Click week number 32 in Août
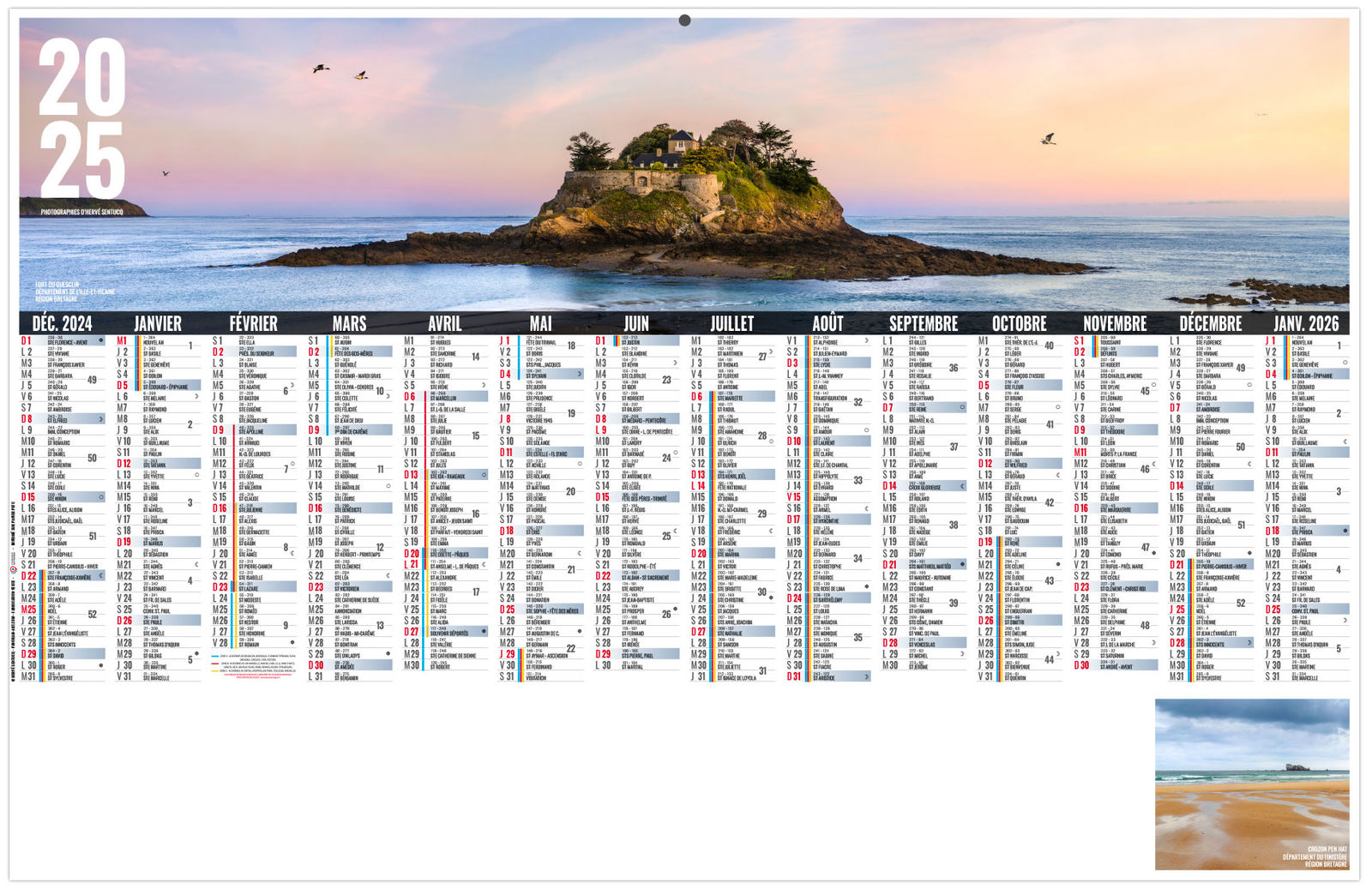Screen dimensions: 1372x889 (x=857, y=402)
